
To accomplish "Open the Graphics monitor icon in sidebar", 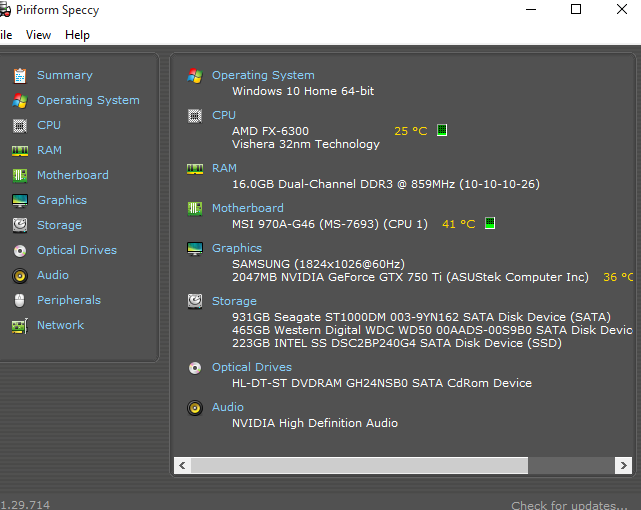I will point(19,200).
